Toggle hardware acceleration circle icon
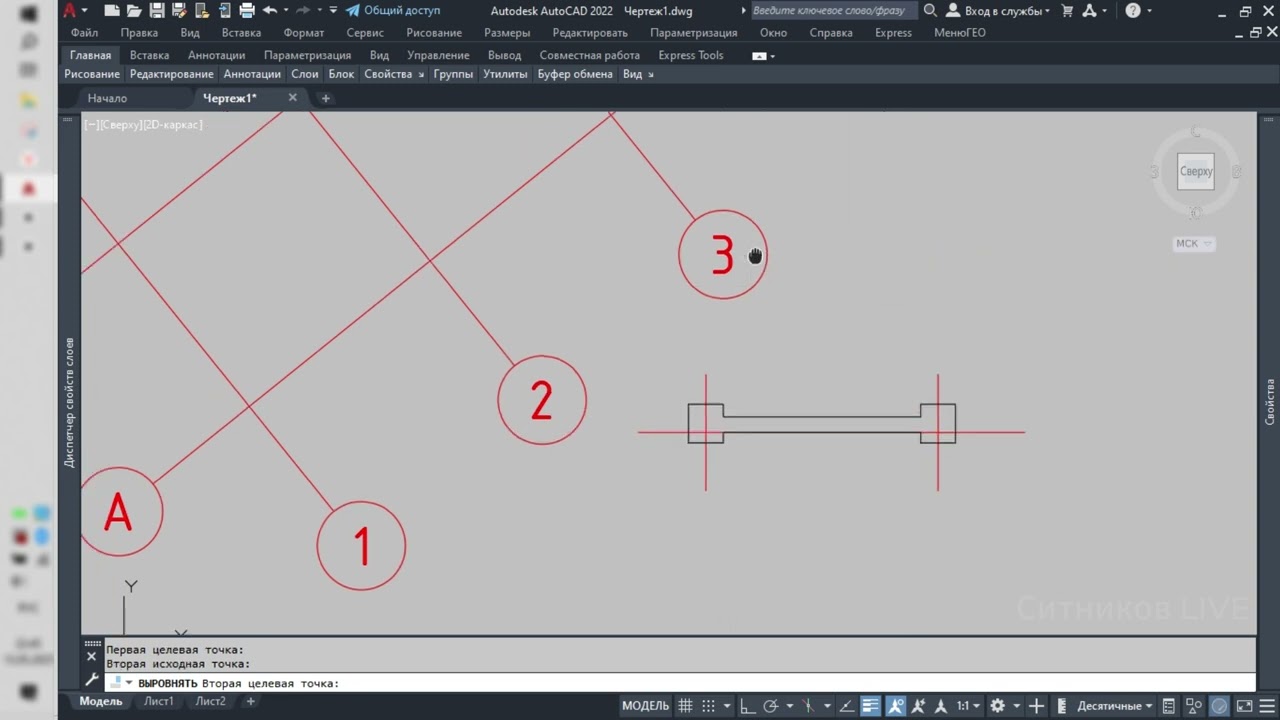This screenshot has height=720, width=1280. pos(1219,706)
